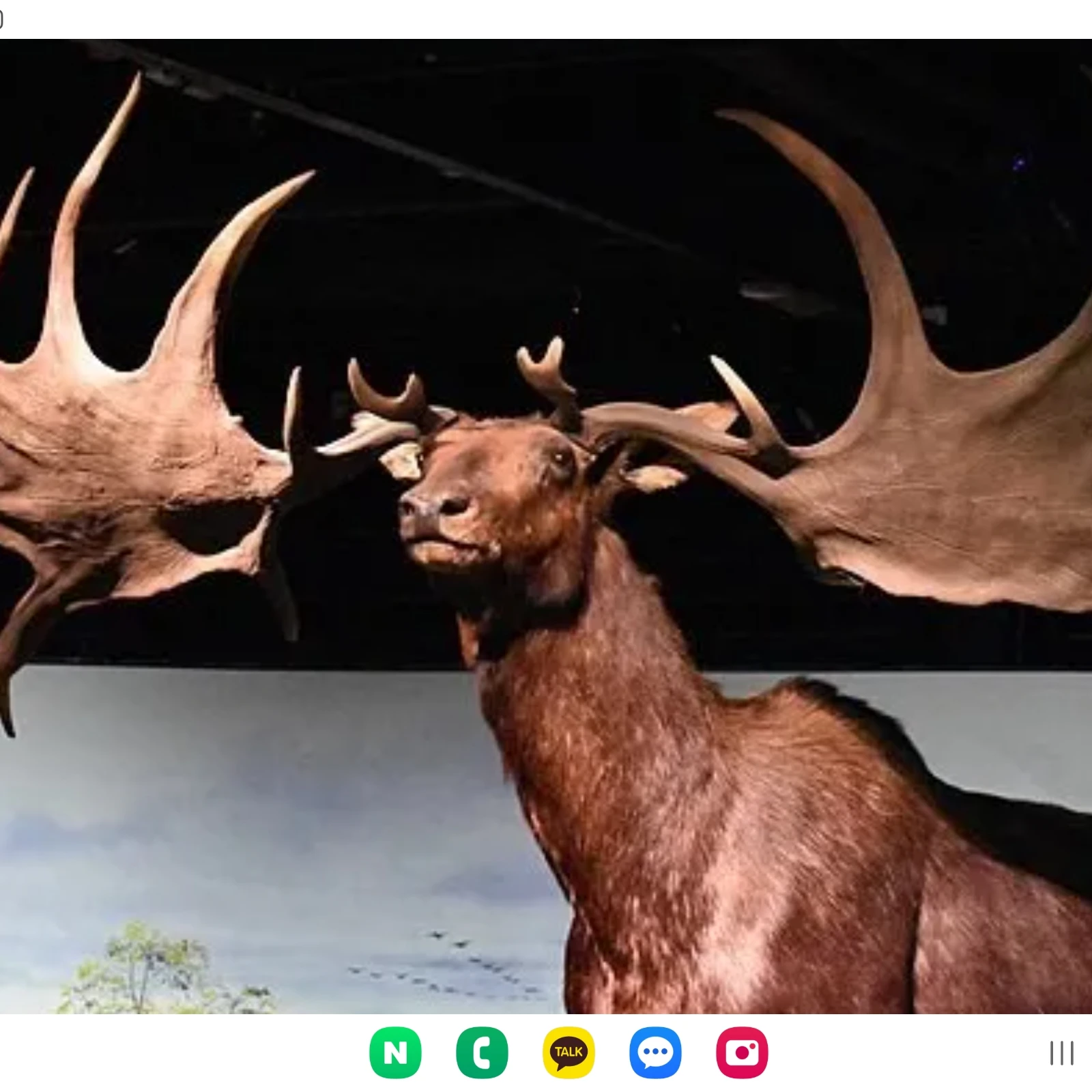1092x1092 pixels.
Task: Click the blue light dot on the dark ceiling
Action: pos(1019,163)
